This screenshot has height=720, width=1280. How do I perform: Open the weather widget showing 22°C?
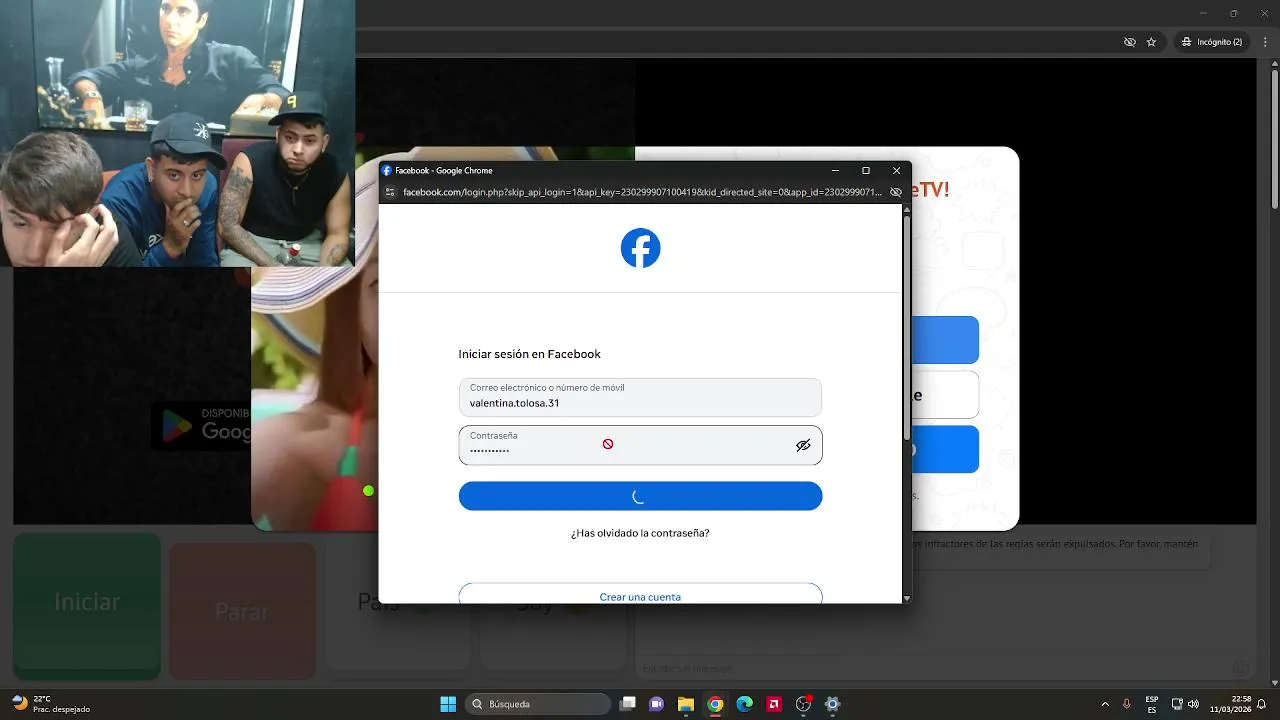[51, 704]
